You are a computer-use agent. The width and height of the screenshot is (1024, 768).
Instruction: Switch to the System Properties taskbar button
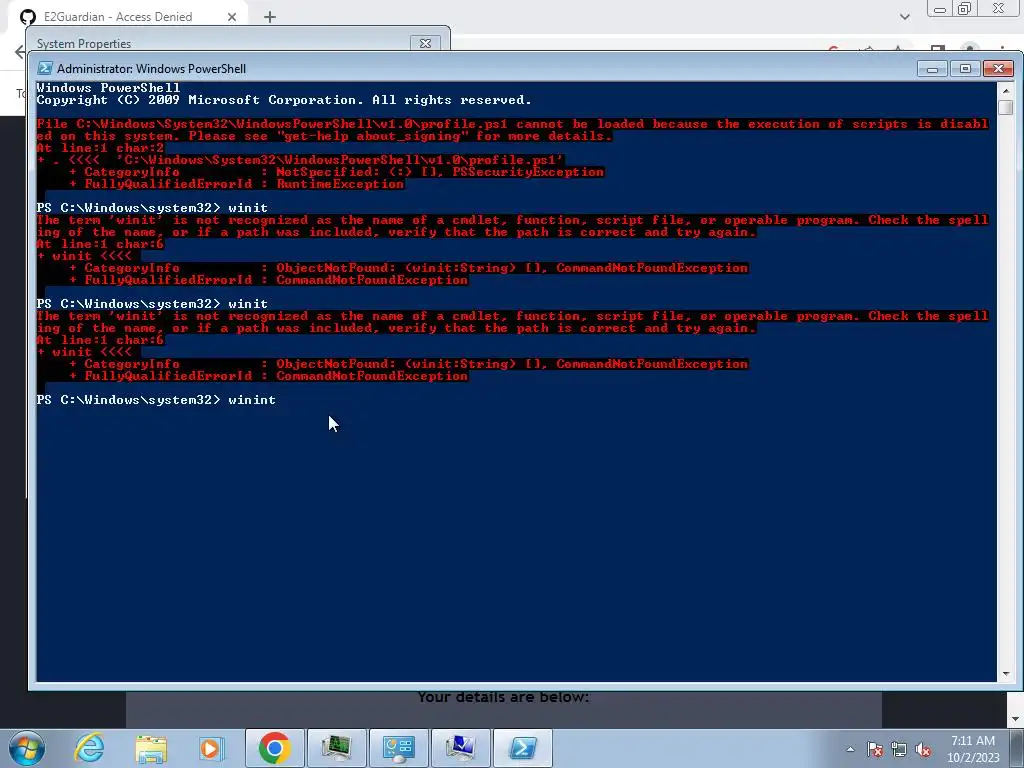[460, 748]
